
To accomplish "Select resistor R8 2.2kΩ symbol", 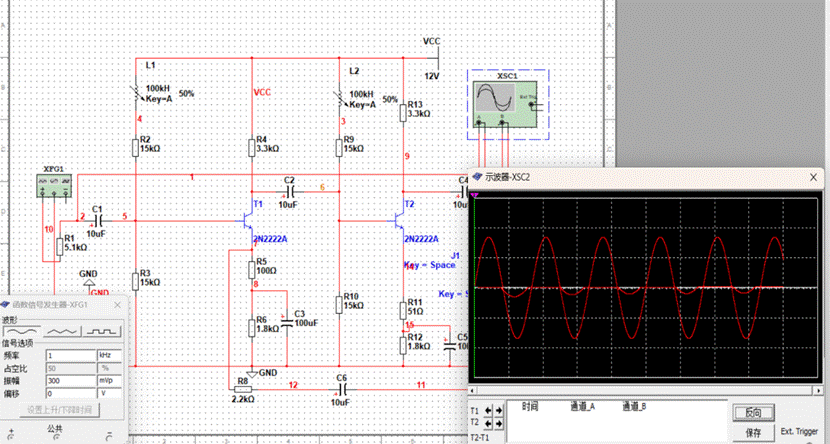I will coord(242,389).
